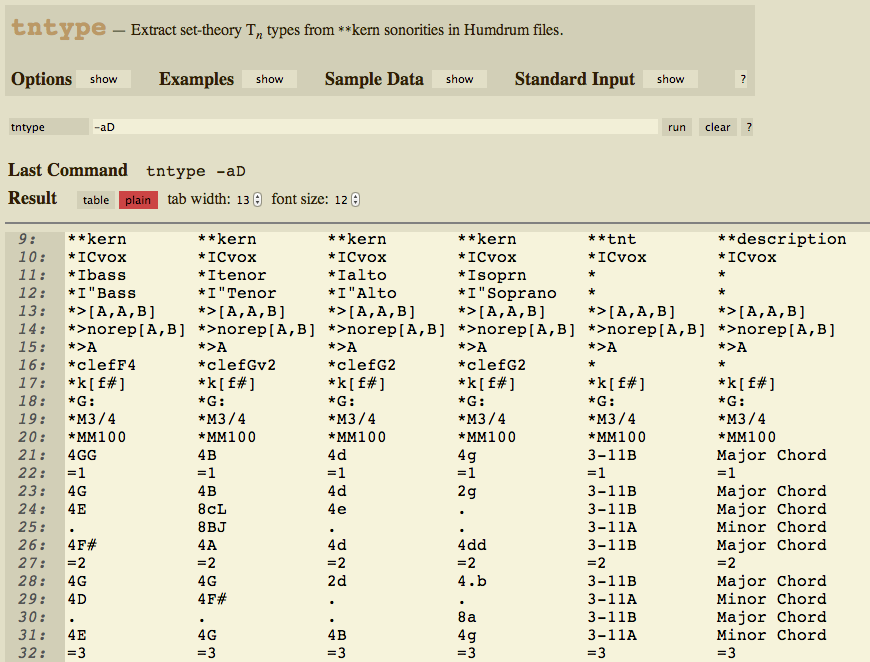Expand the Examples section

[269, 79]
